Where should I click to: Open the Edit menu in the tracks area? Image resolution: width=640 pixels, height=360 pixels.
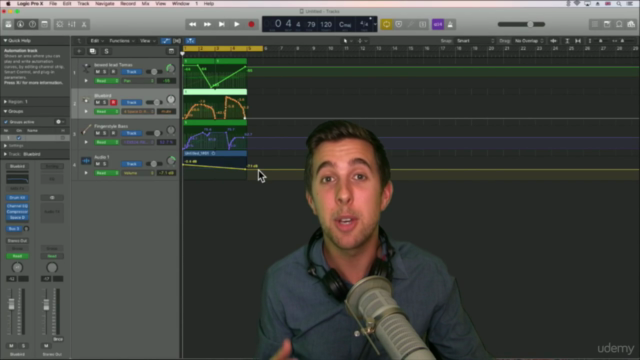(96, 41)
